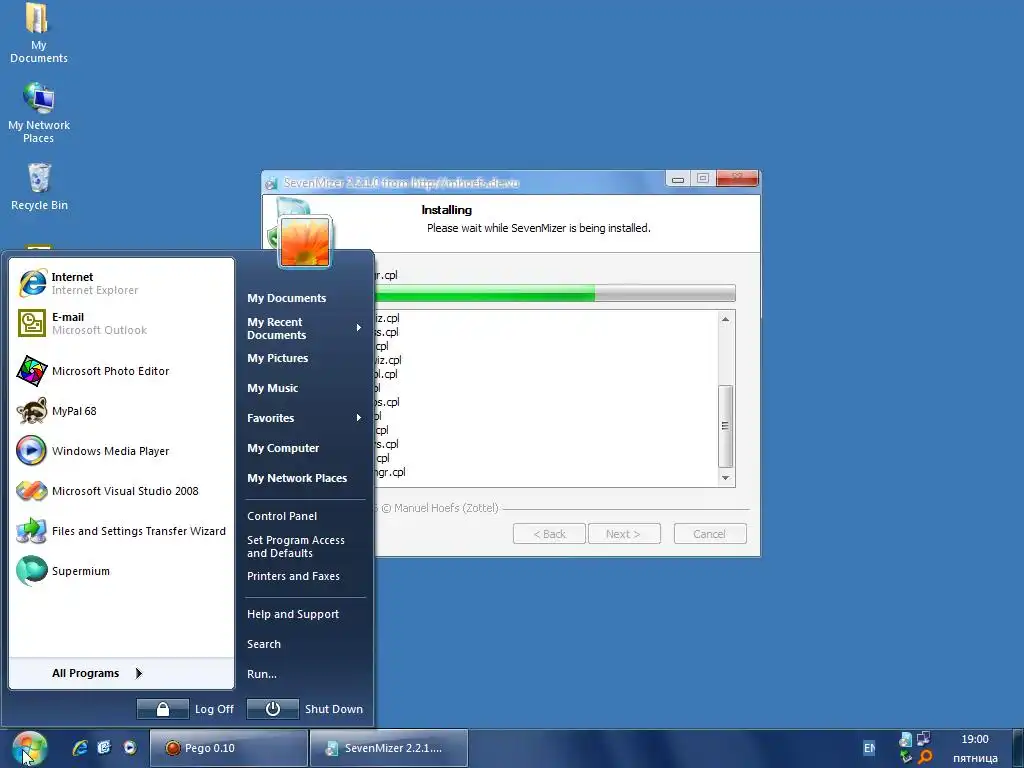The height and width of the screenshot is (768, 1024).
Task: Click Next button in SevenMizer installer
Action: tap(624, 534)
